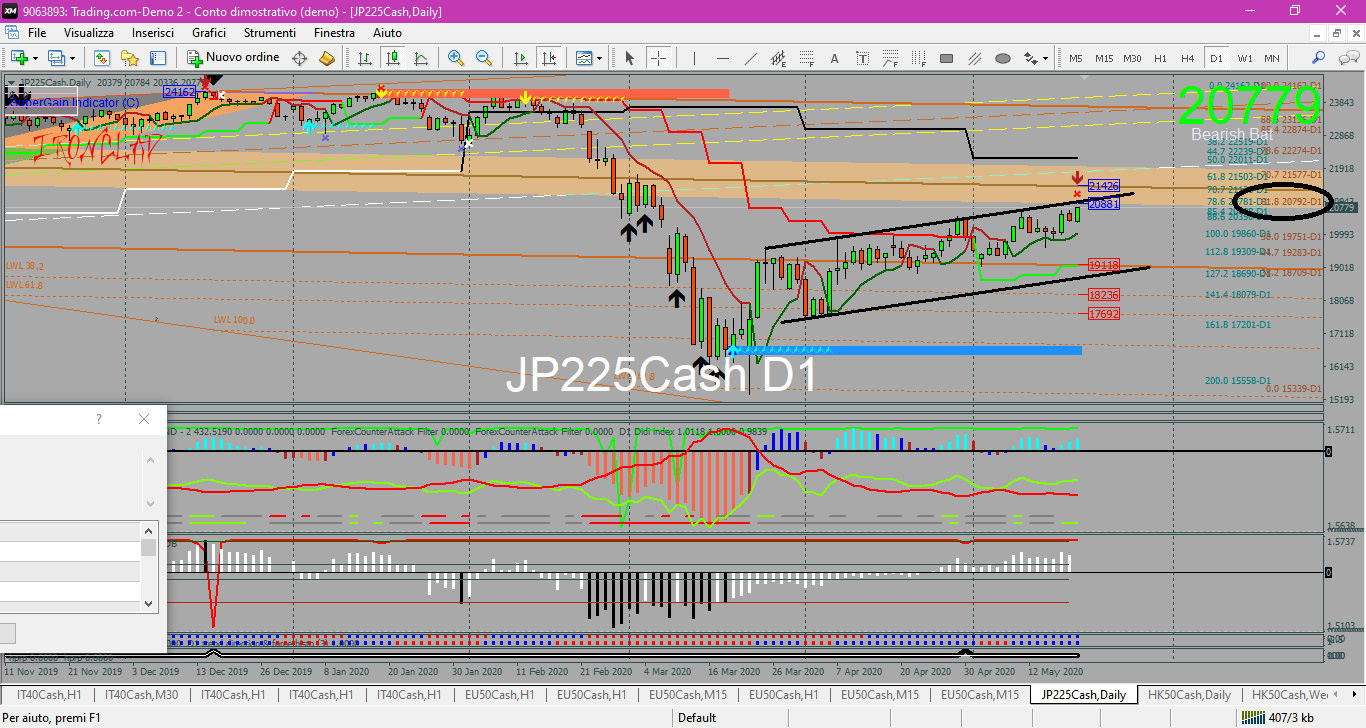Expand the new chart dropdown arrow
Image resolution: width=1366 pixels, height=728 pixels.
[x=35, y=58]
